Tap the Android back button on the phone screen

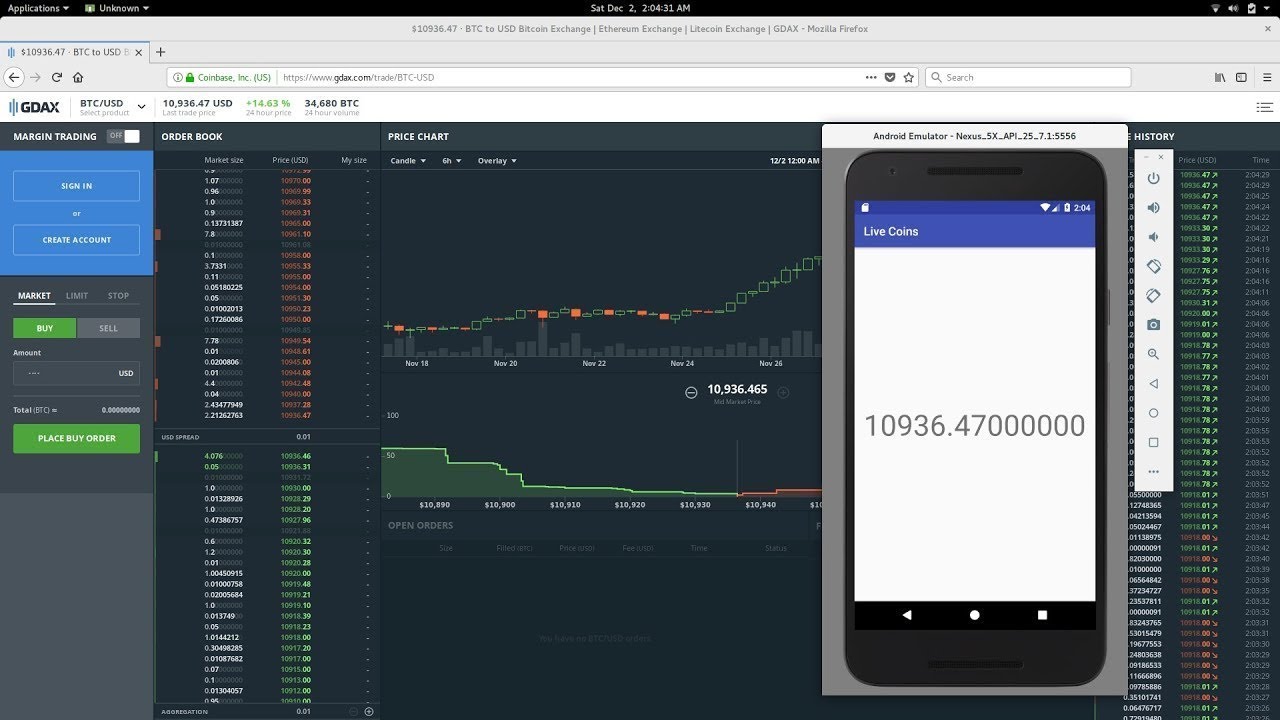pyautogui.click(x=907, y=615)
